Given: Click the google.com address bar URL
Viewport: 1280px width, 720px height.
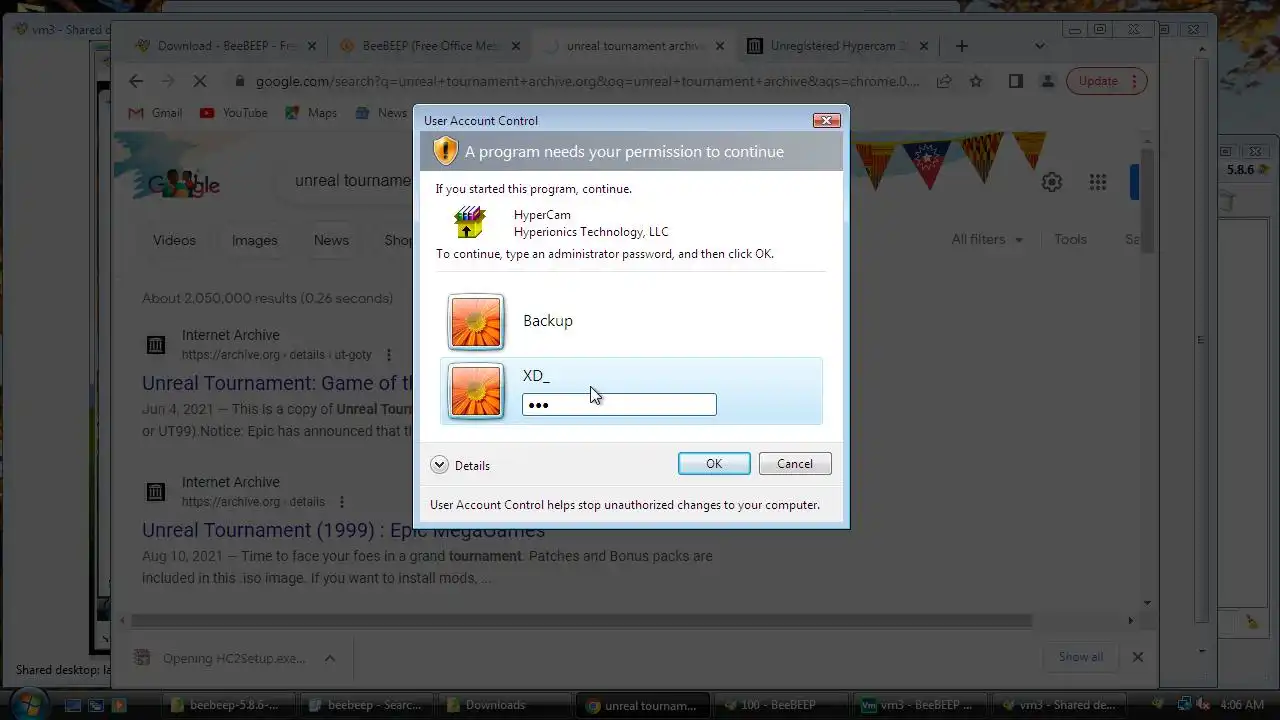Looking at the screenshot, I should click(x=587, y=81).
